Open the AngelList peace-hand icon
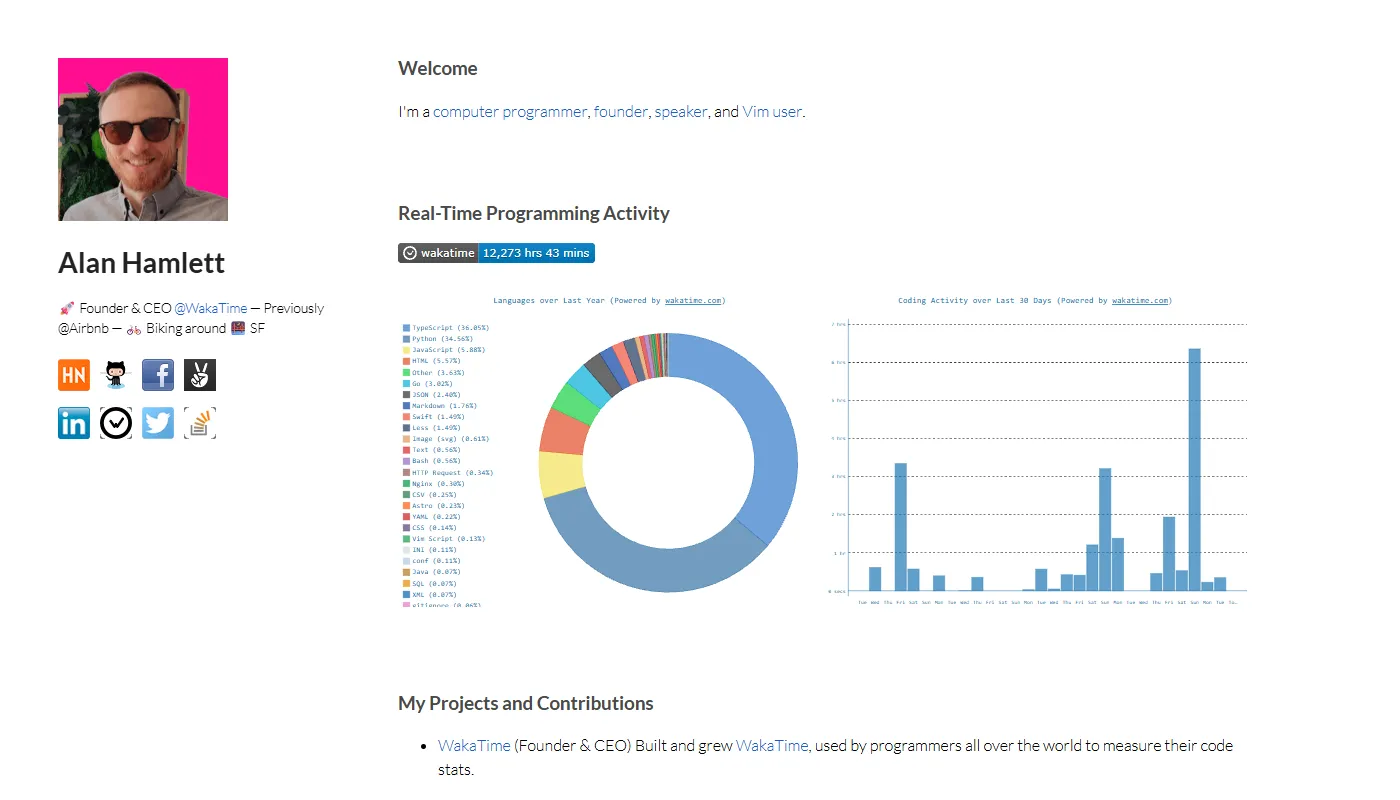The width and height of the screenshot is (1400, 800). click(200, 375)
